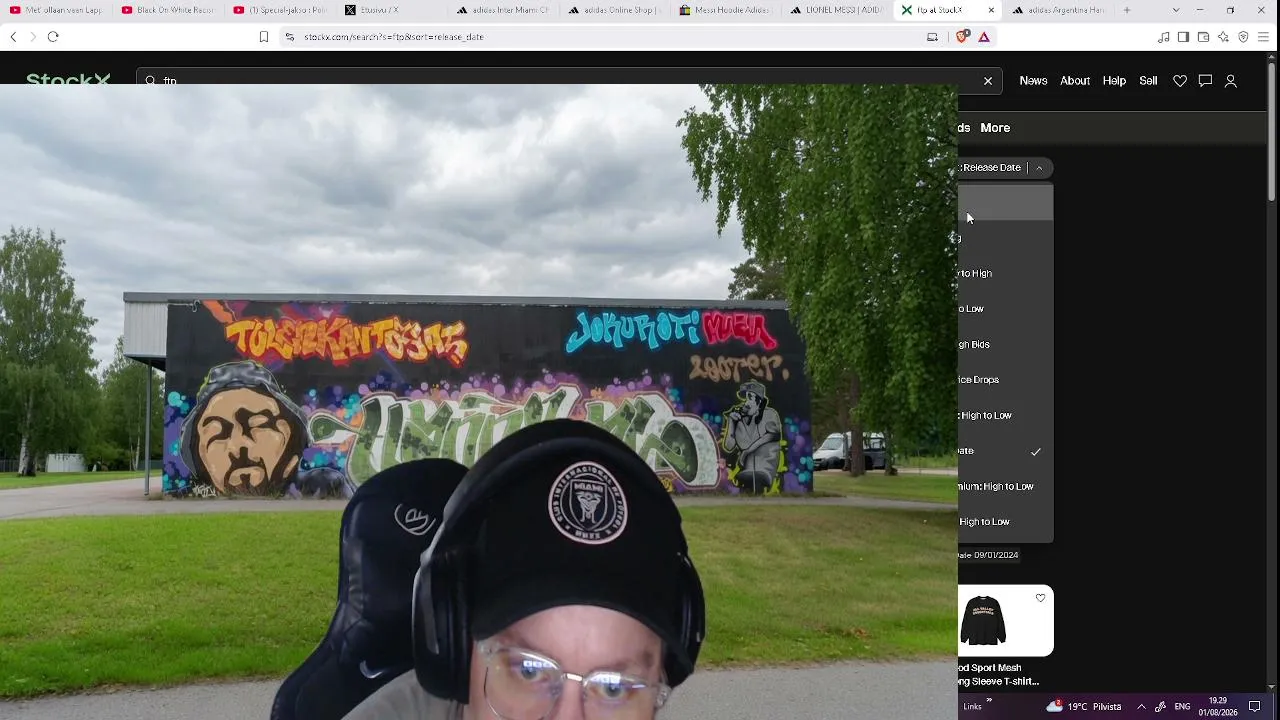Close the ftp at StockX tab
The image size is (1280, 720).
991,10
